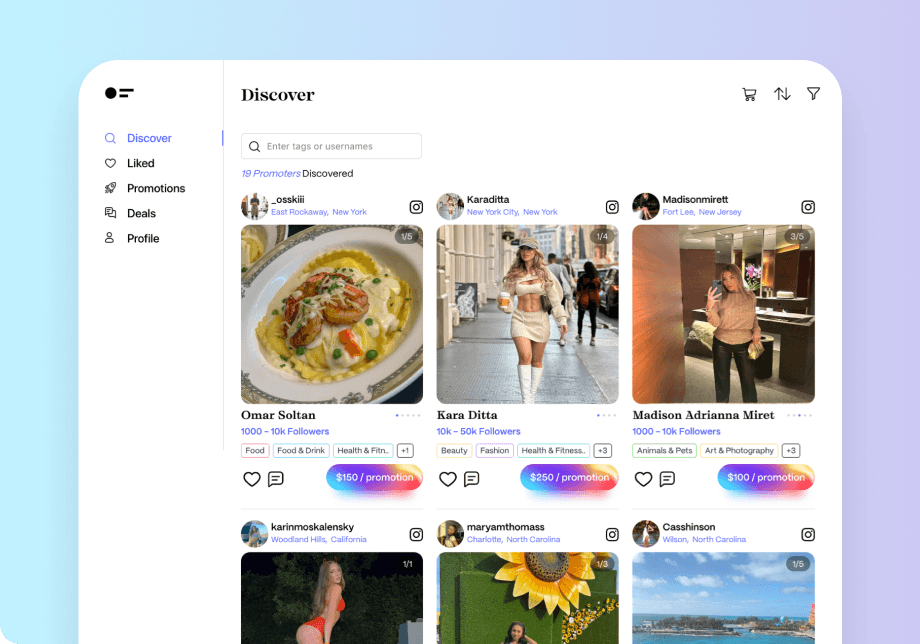Like Kara Ditta with heart icon
The width and height of the screenshot is (920, 644).
pos(448,479)
